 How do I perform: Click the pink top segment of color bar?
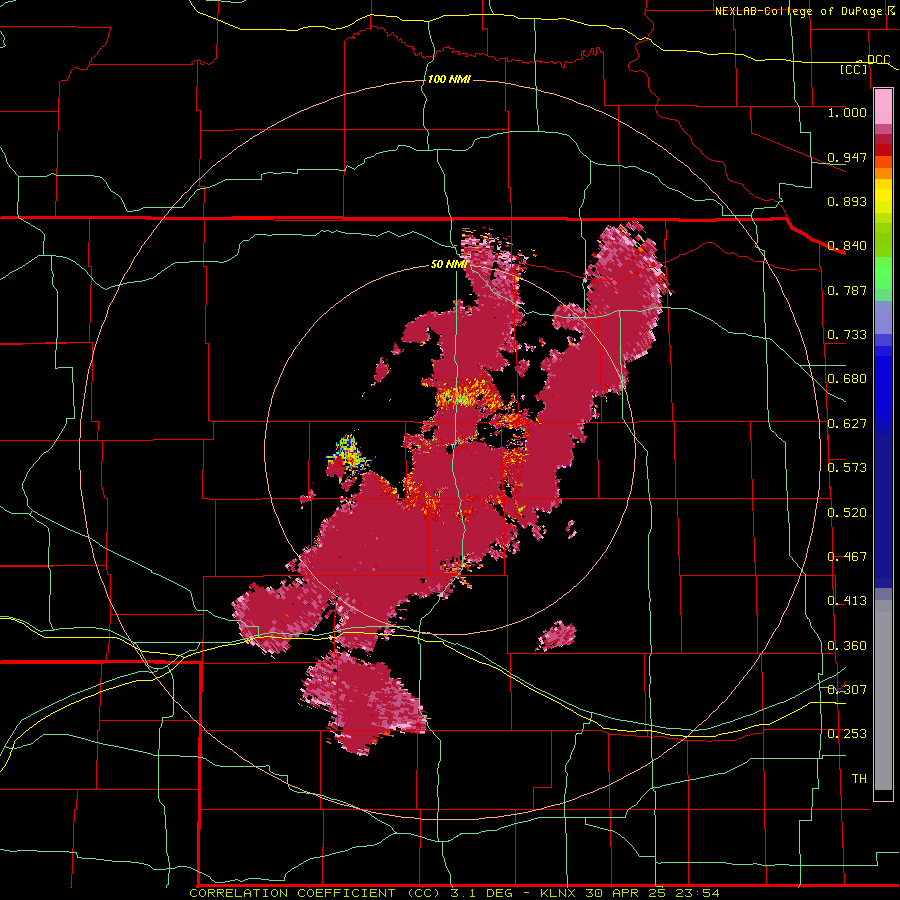pos(883,107)
